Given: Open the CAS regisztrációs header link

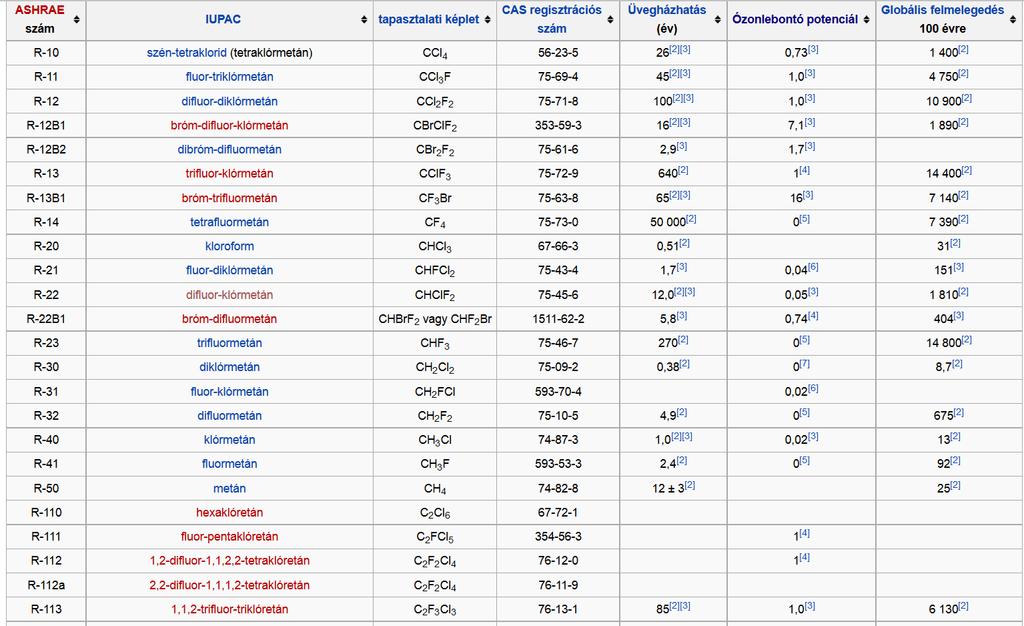Looking at the screenshot, I should tap(552, 10).
